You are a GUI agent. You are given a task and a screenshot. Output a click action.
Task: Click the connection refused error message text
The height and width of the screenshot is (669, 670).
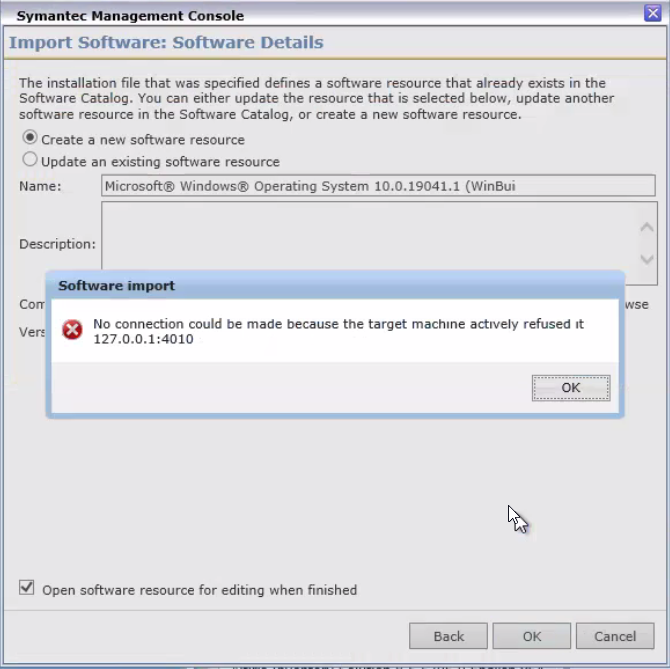click(338, 331)
